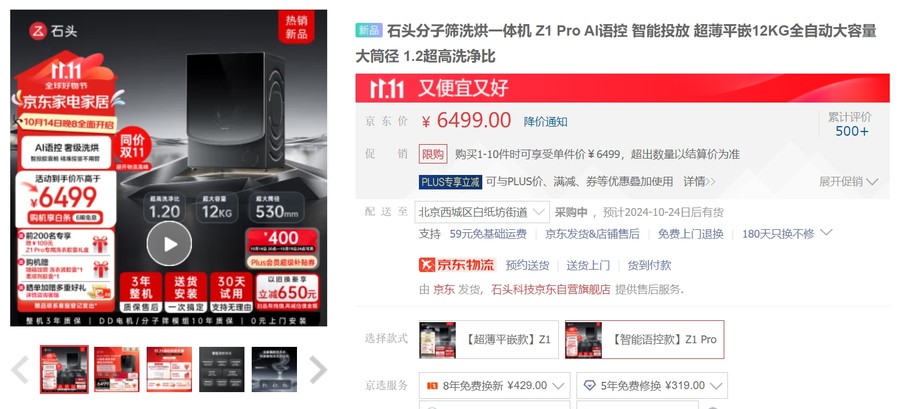View 500+ cumulative reviews
900x409 pixels.
click(x=851, y=131)
